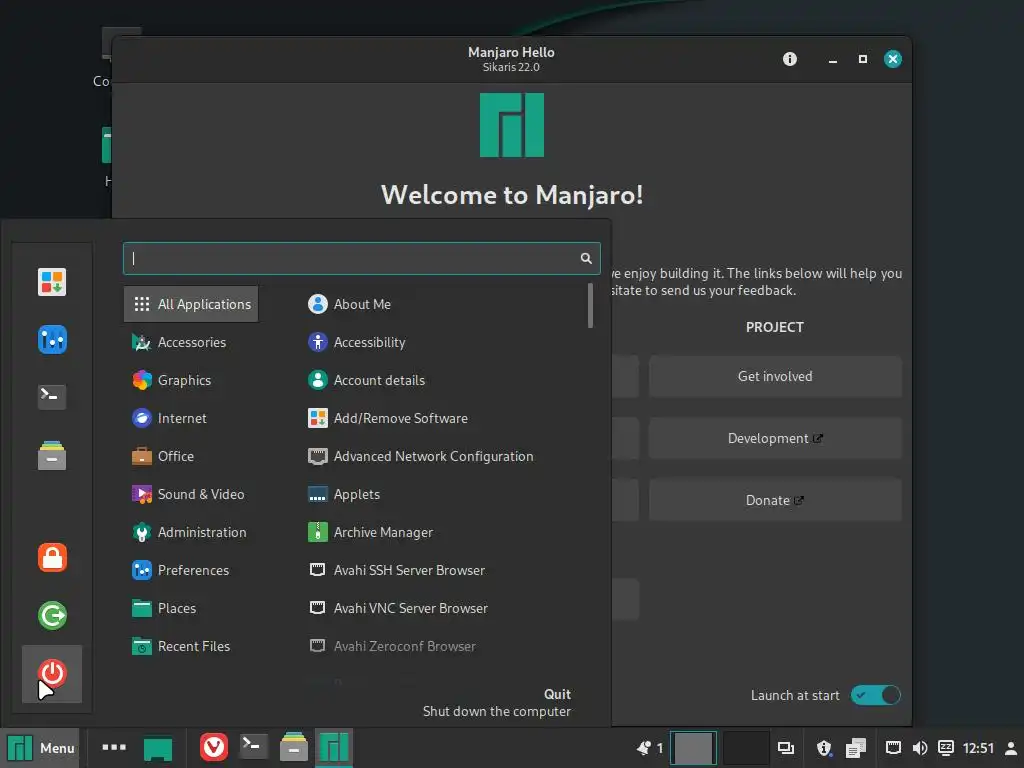The height and width of the screenshot is (768, 1024).
Task: Open Applets settings
Action: 344,494
